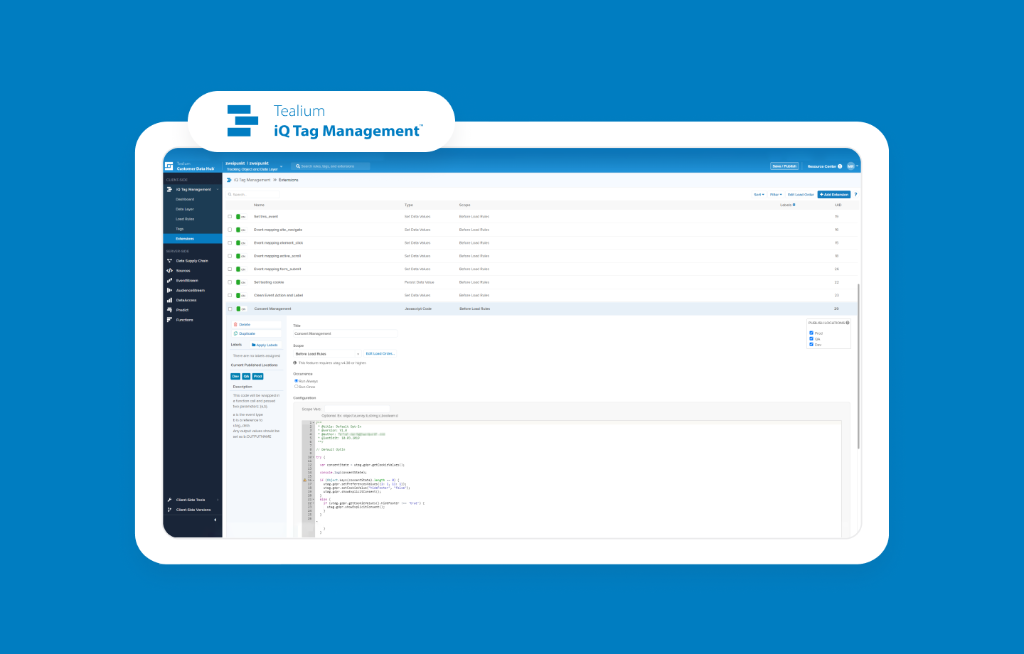Click the breadcrumb iQ Tag Management icon
This screenshot has width=1024, height=654.
tap(229, 180)
